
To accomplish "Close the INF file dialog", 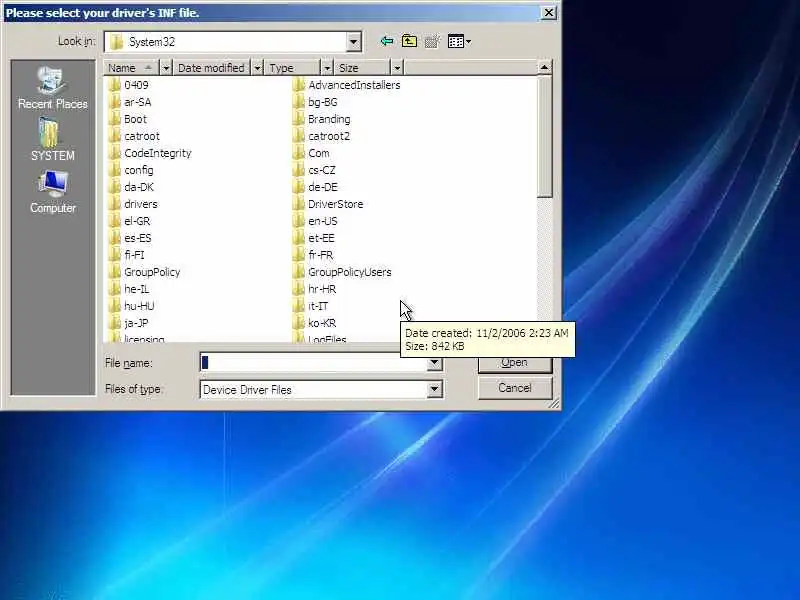I will (548, 13).
